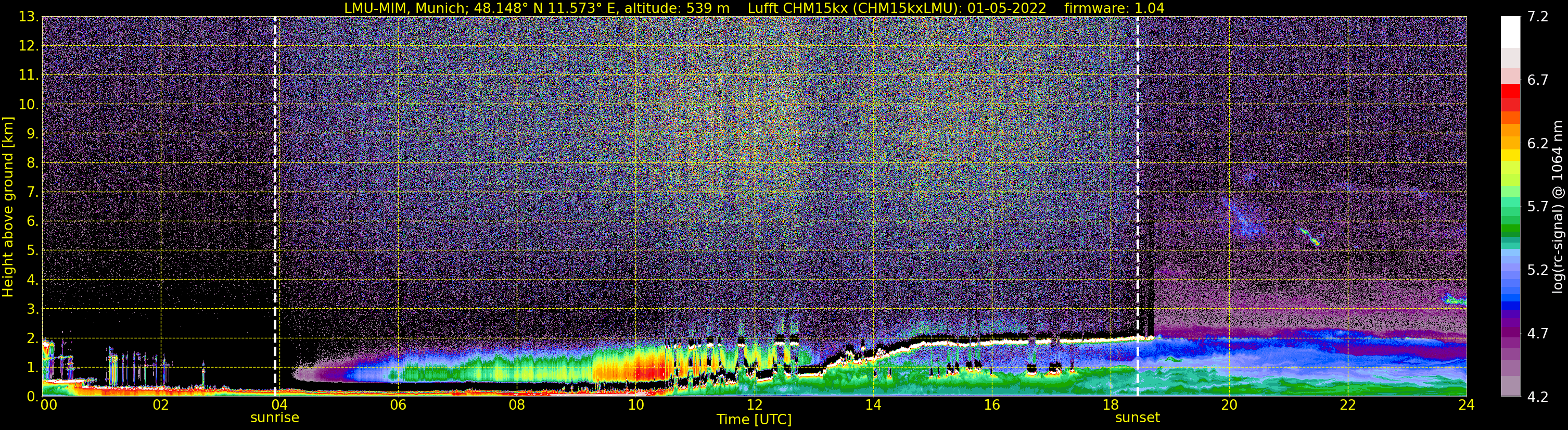1568x430 pixels.
Task: Click the white dashed sunrise marker line
Action: [275, 207]
